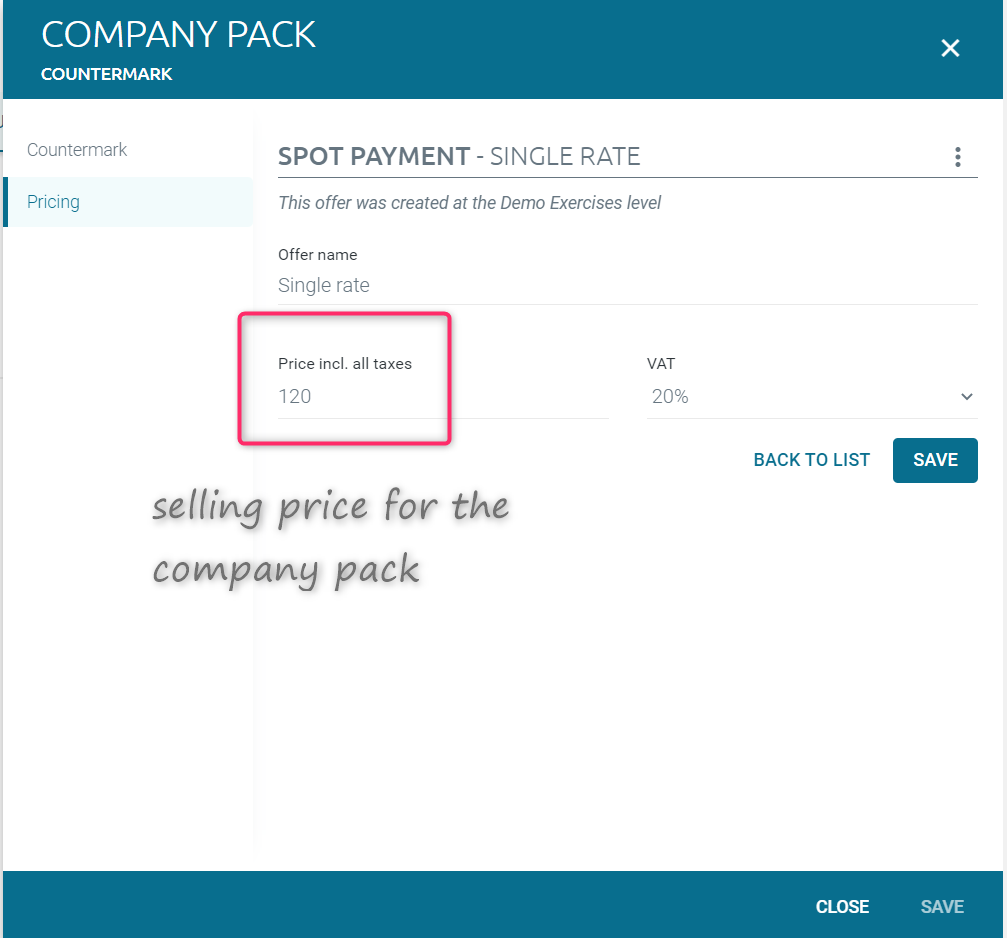Close the Company Pack dialog with the X icon
Image resolution: width=1007 pixels, height=938 pixels.
pos(950,48)
